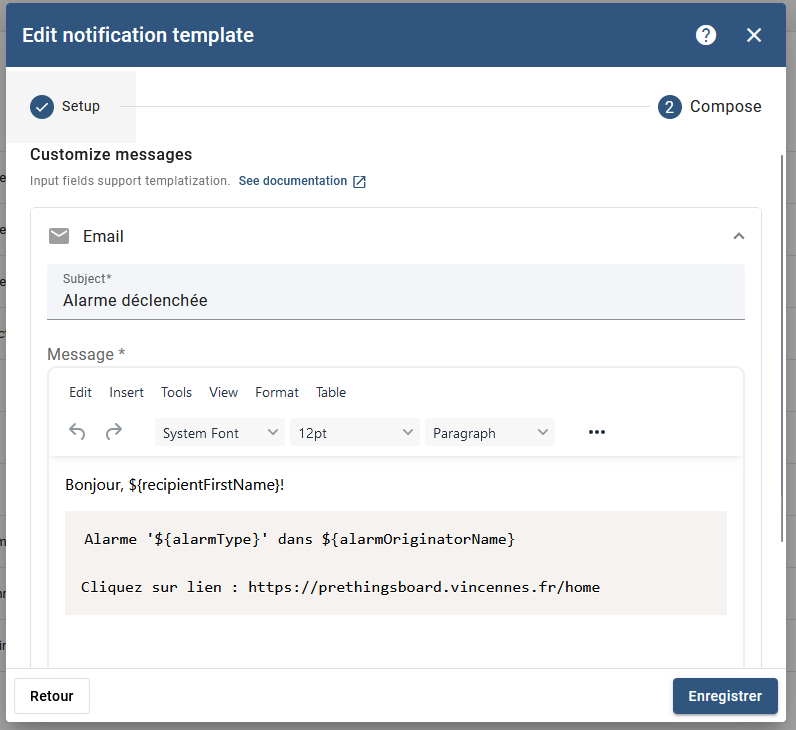Open the 12pt font size dropdown
Viewport: 796px width, 730px height.
tap(355, 433)
